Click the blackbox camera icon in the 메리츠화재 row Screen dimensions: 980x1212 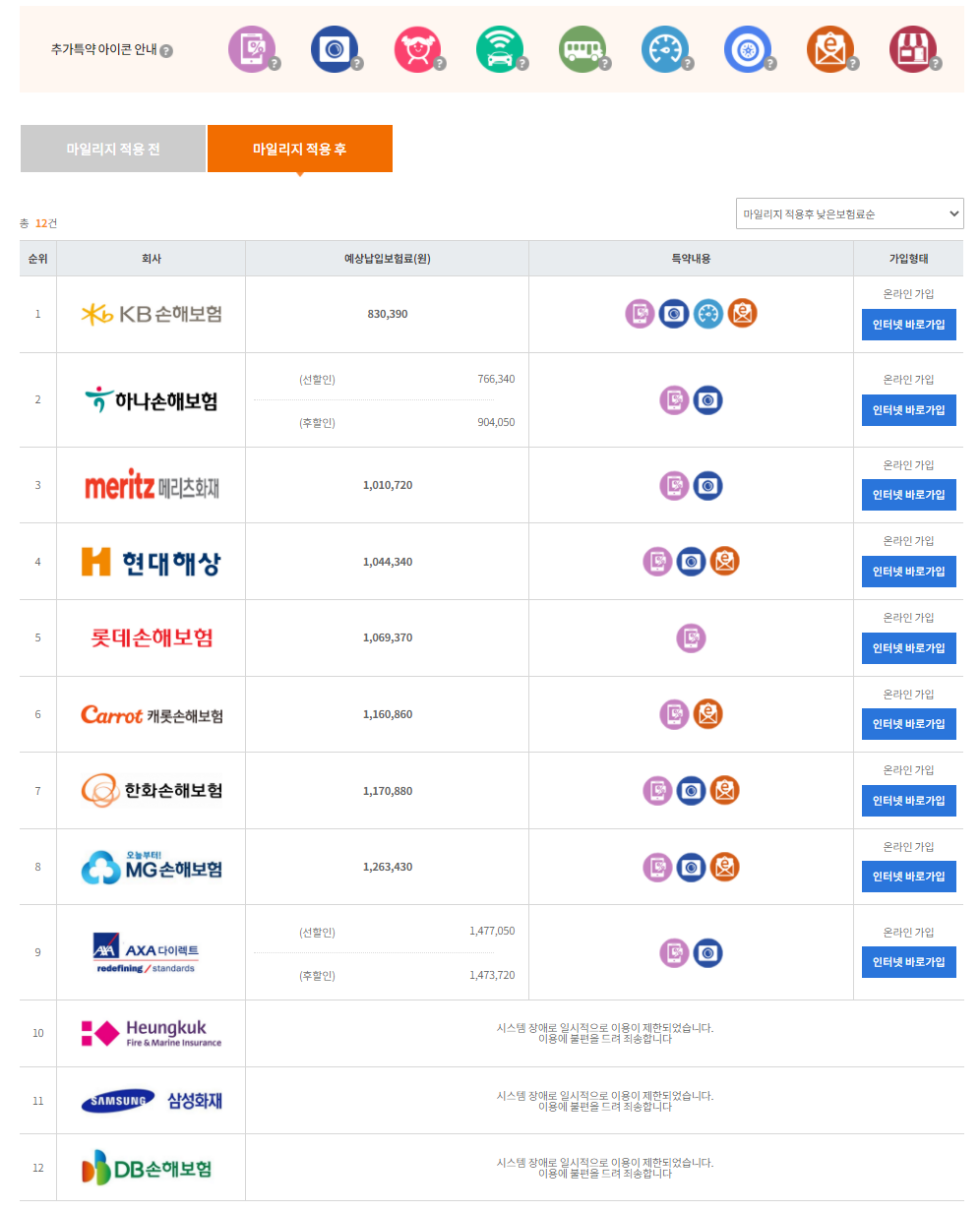708,485
